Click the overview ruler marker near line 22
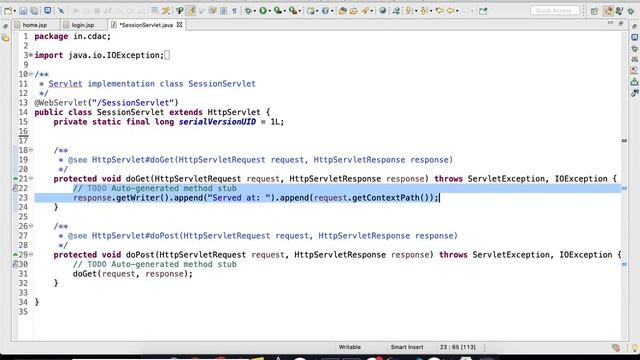The height and width of the screenshot is (360, 640). pyautogui.click(x=624, y=188)
